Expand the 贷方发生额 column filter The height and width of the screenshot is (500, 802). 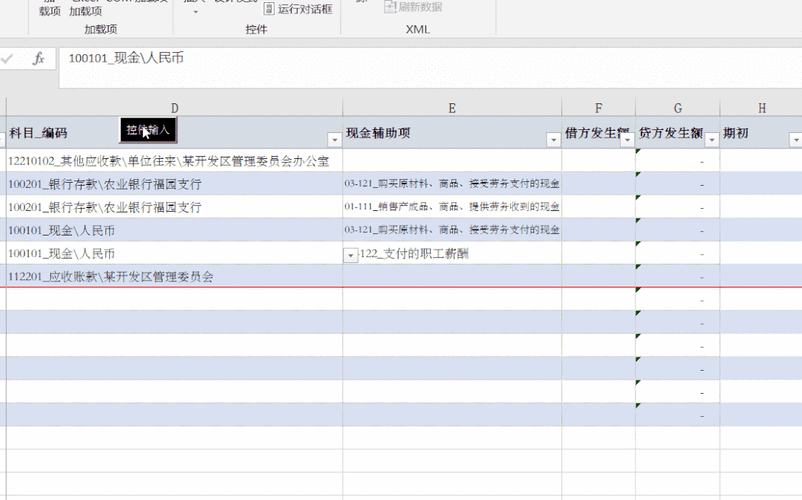click(711, 140)
